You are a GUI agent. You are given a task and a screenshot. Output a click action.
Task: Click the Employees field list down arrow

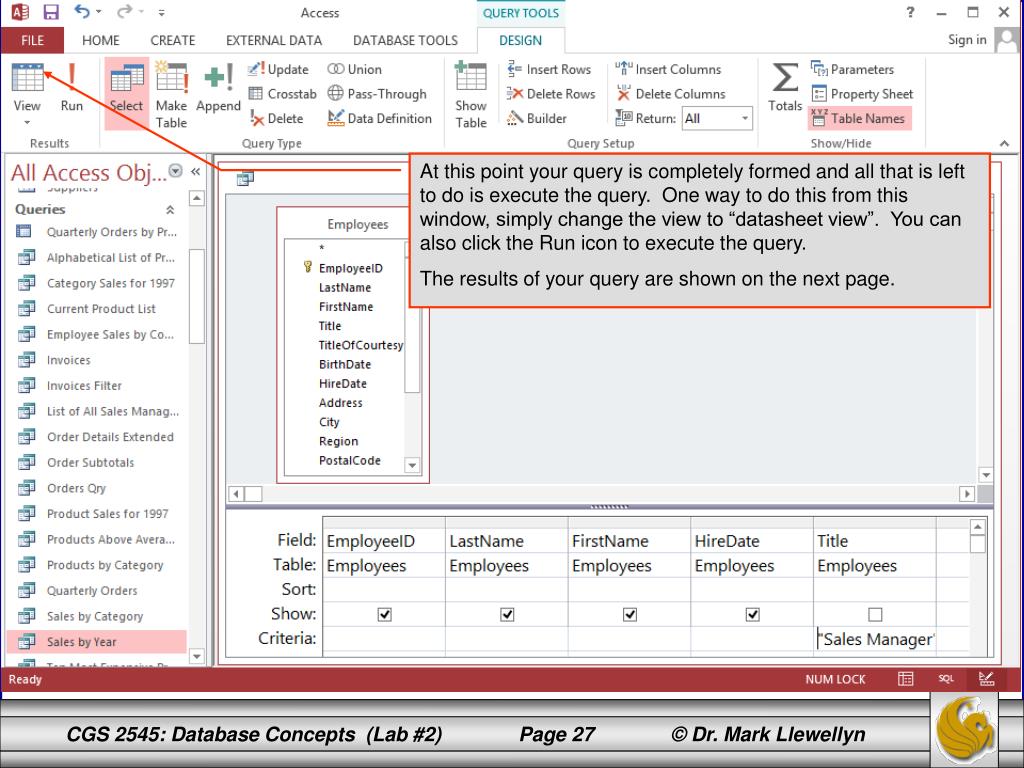pyautogui.click(x=412, y=466)
